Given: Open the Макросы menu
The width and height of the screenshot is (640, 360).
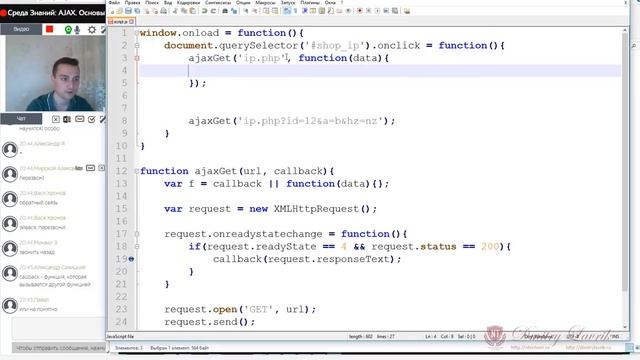Looking at the screenshot, I should tap(265, 2).
